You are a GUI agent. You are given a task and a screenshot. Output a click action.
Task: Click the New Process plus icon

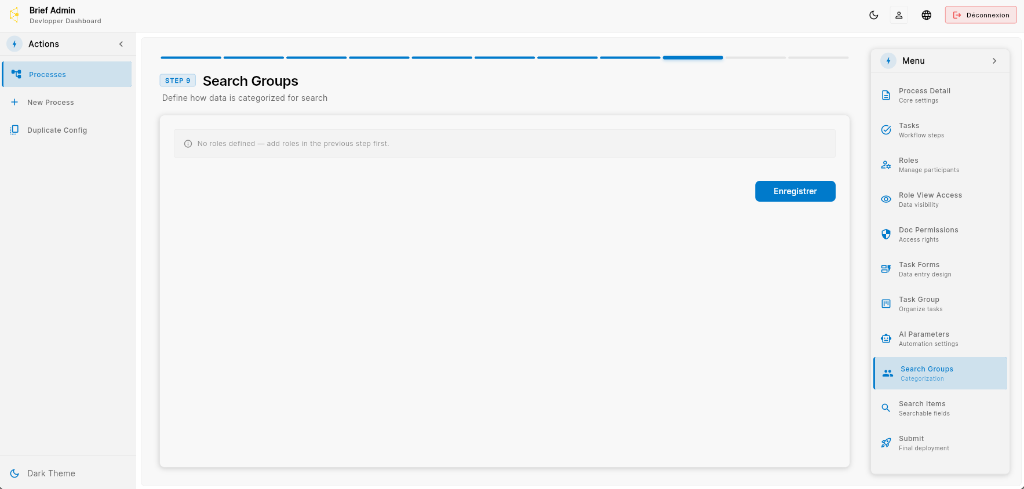[14, 103]
